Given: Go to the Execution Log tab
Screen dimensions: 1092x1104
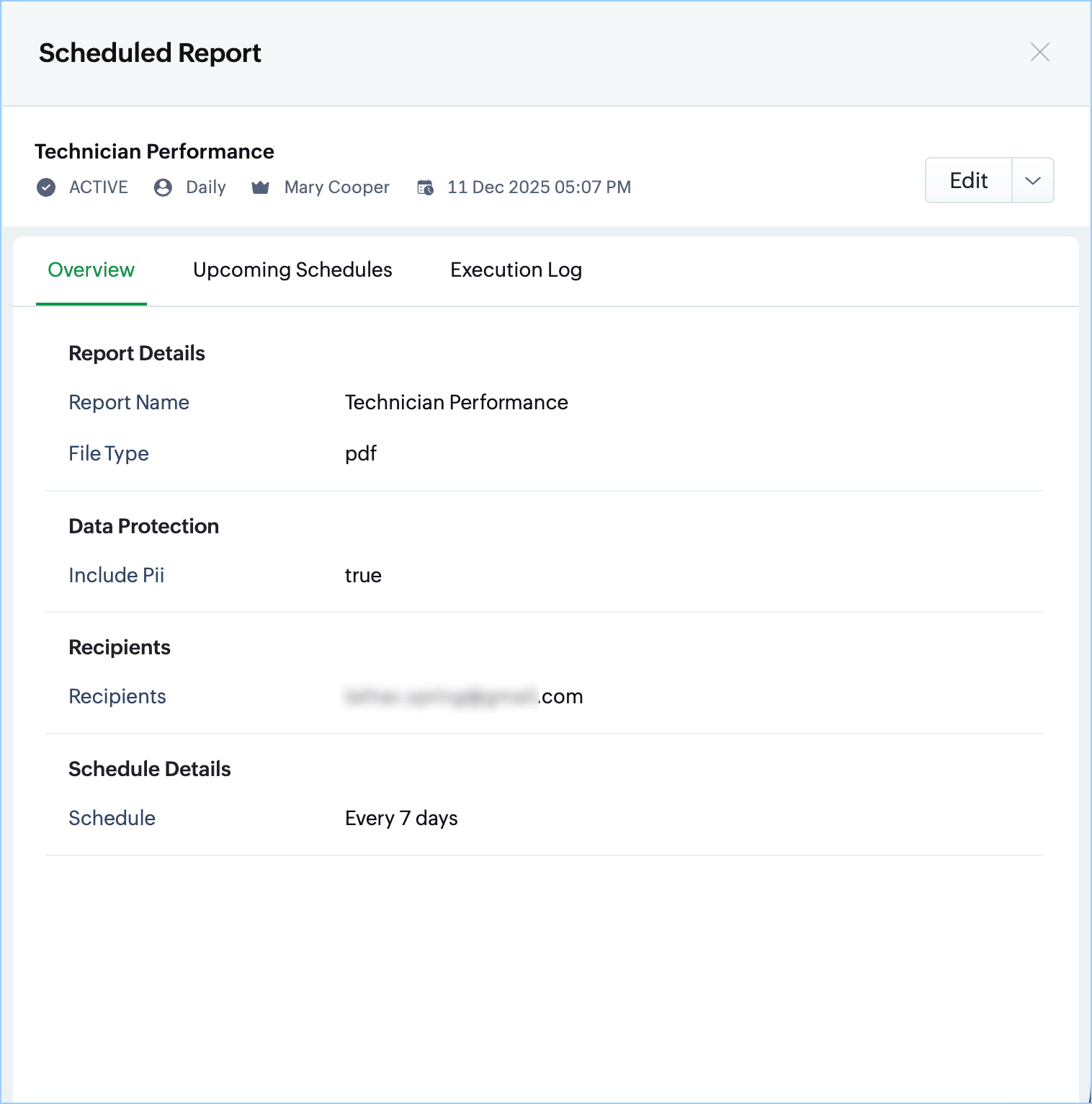Looking at the screenshot, I should click(516, 270).
